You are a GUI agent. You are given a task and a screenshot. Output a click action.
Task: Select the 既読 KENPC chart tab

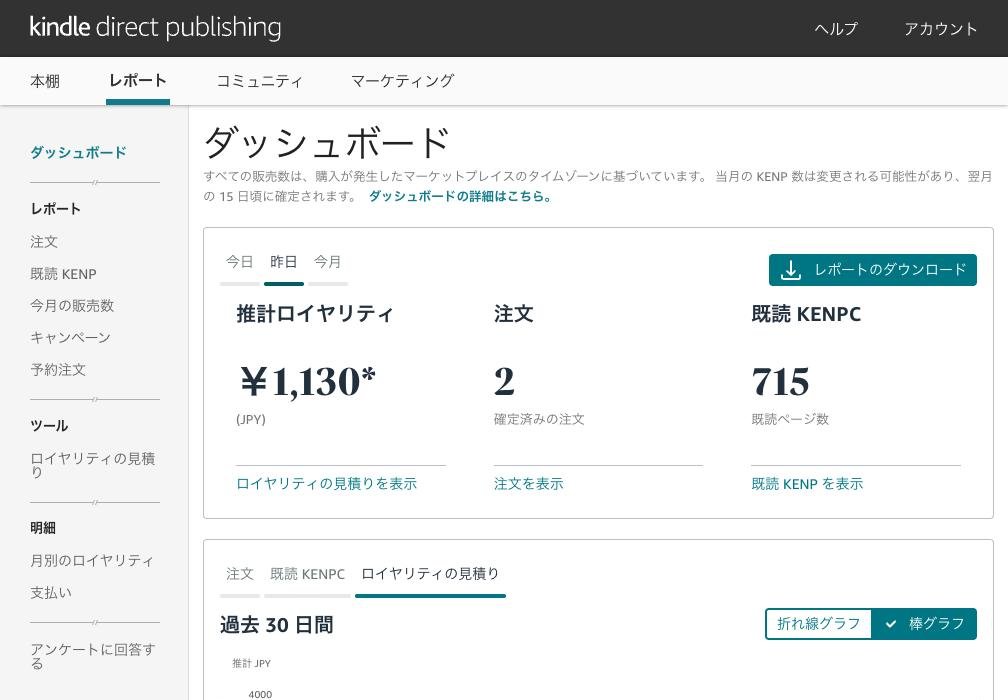(x=307, y=573)
